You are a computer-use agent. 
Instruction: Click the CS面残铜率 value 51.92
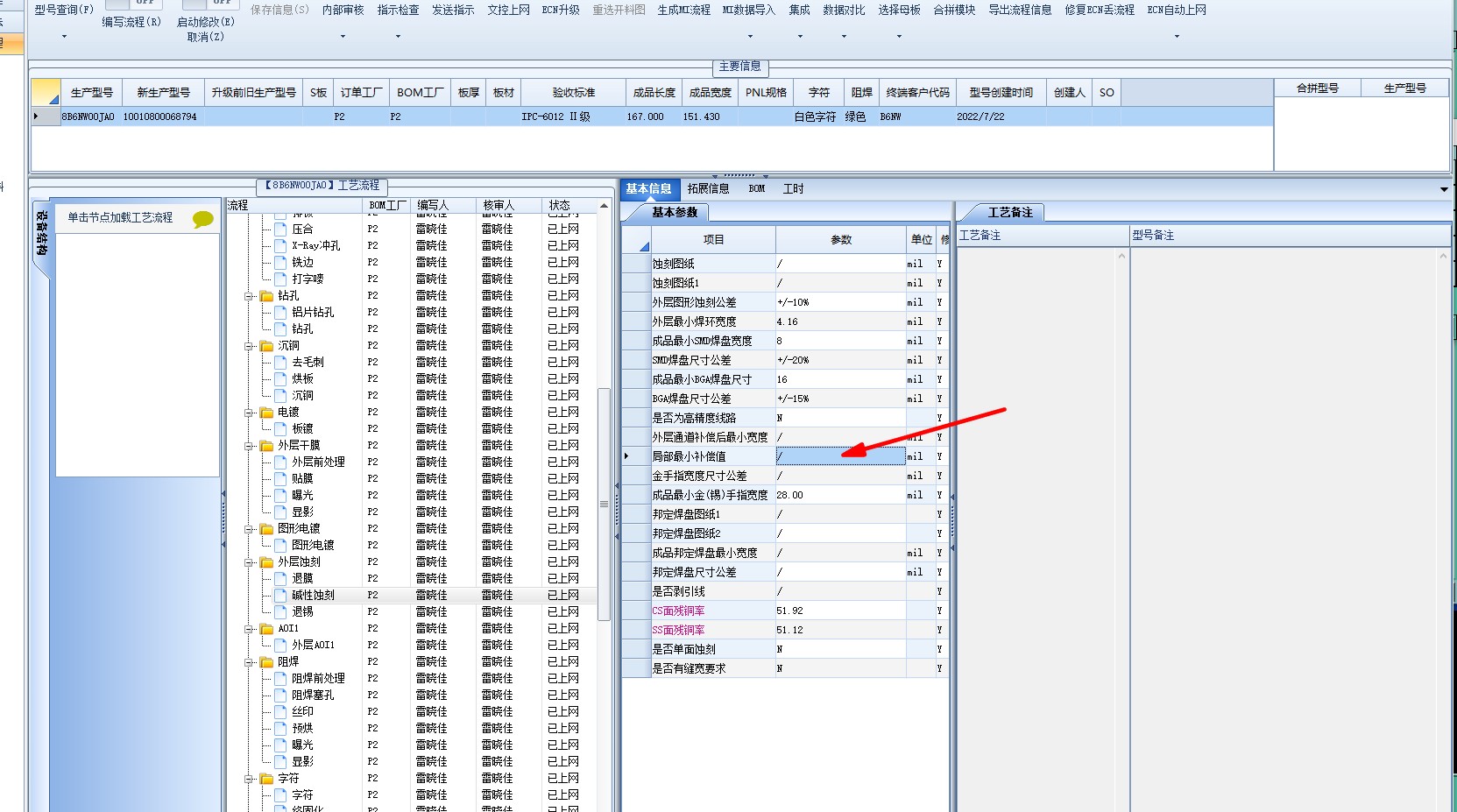[x=840, y=611]
